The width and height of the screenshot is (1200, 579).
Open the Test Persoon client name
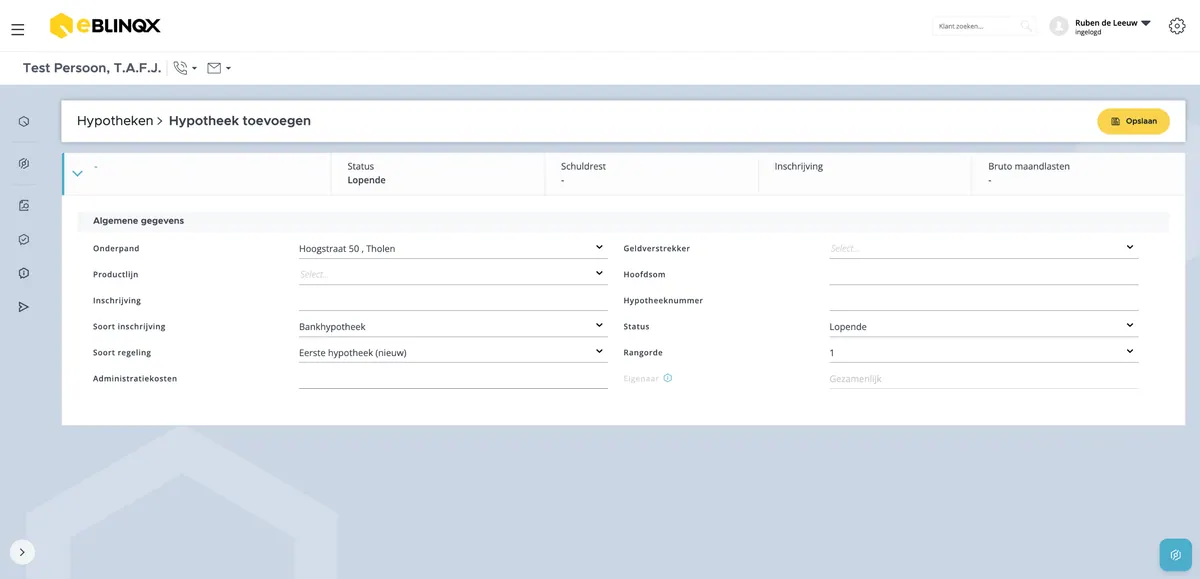(x=92, y=68)
